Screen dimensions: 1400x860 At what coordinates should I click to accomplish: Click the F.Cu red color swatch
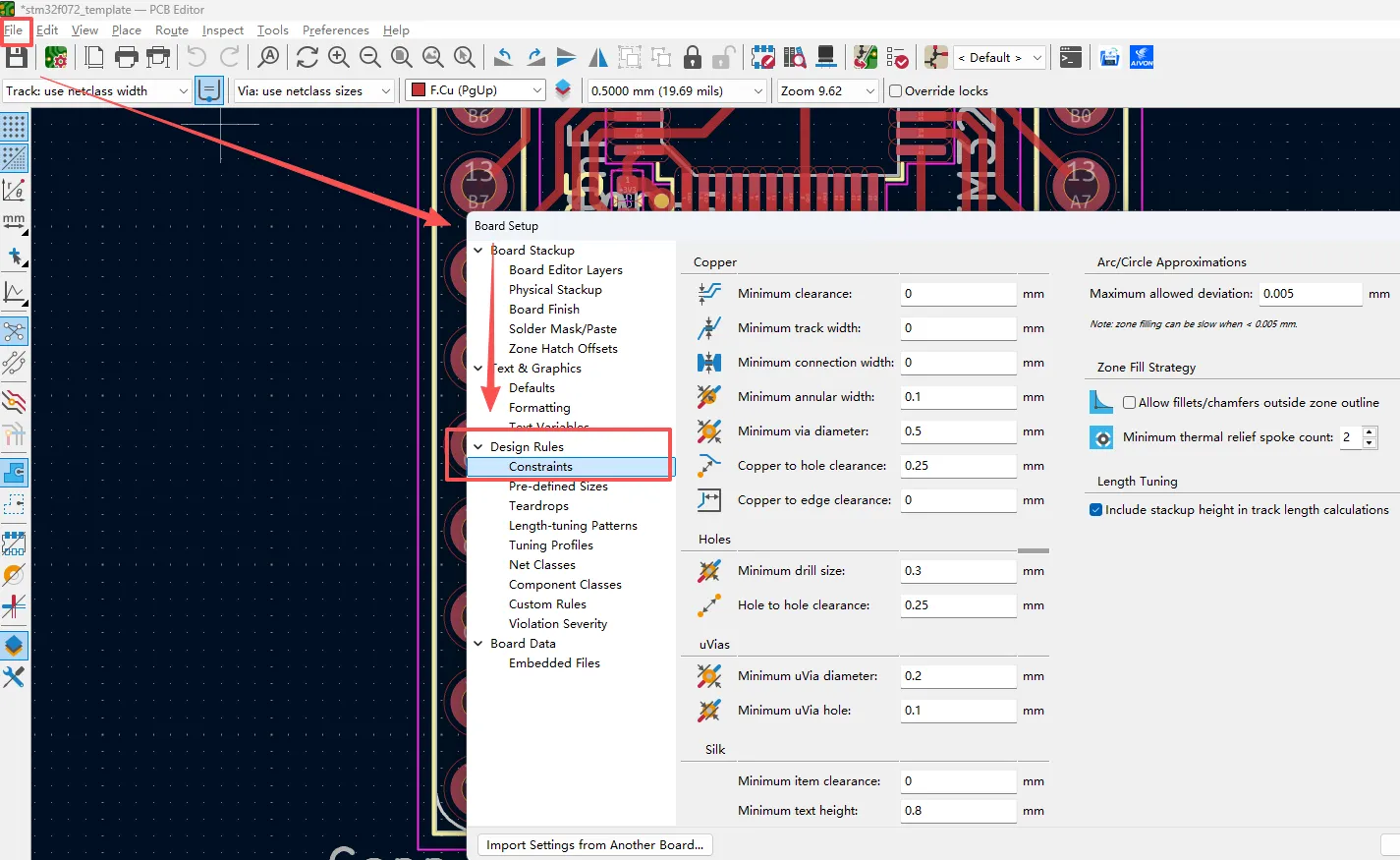[x=419, y=90]
